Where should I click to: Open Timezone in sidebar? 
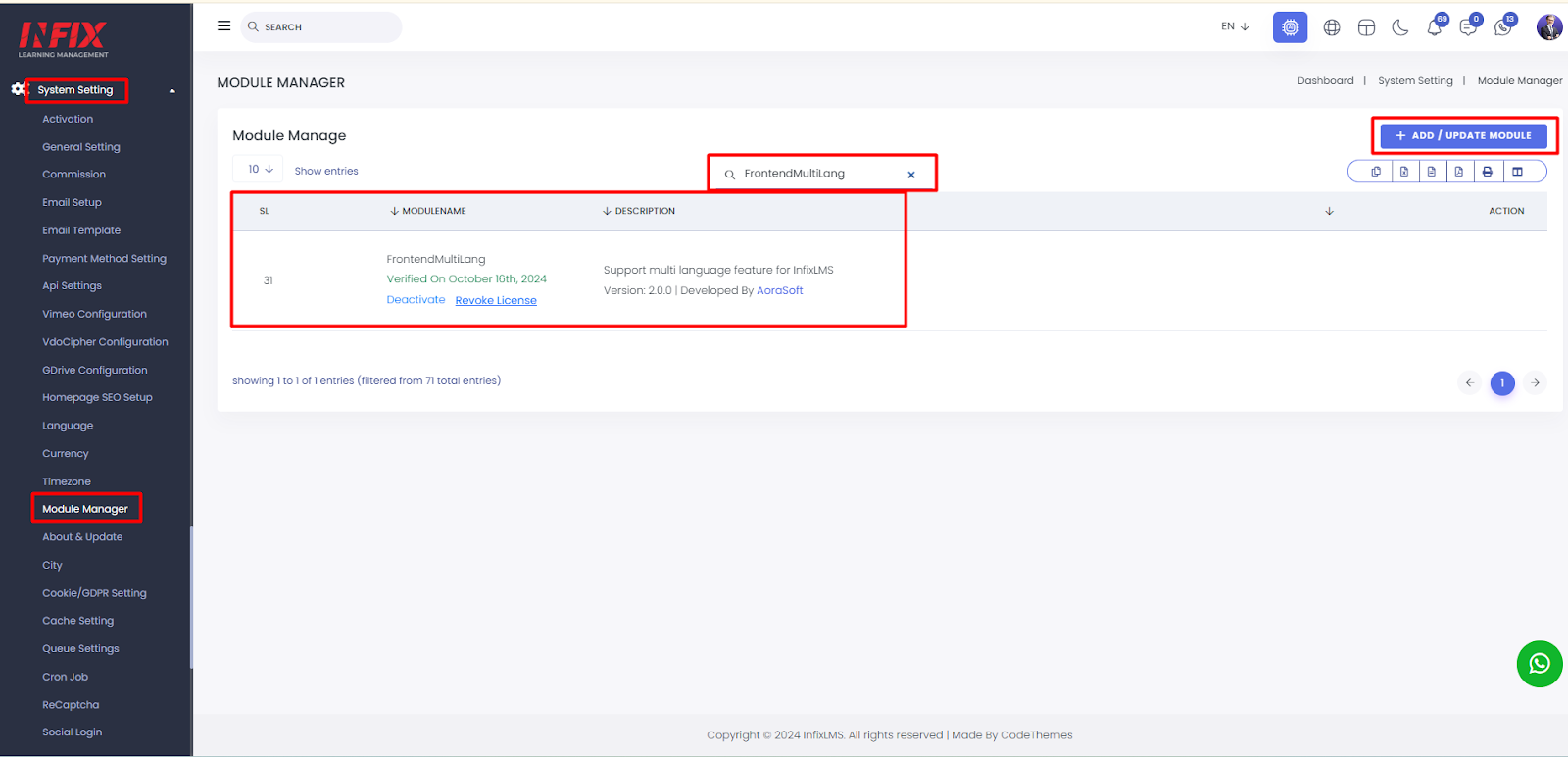[67, 481]
